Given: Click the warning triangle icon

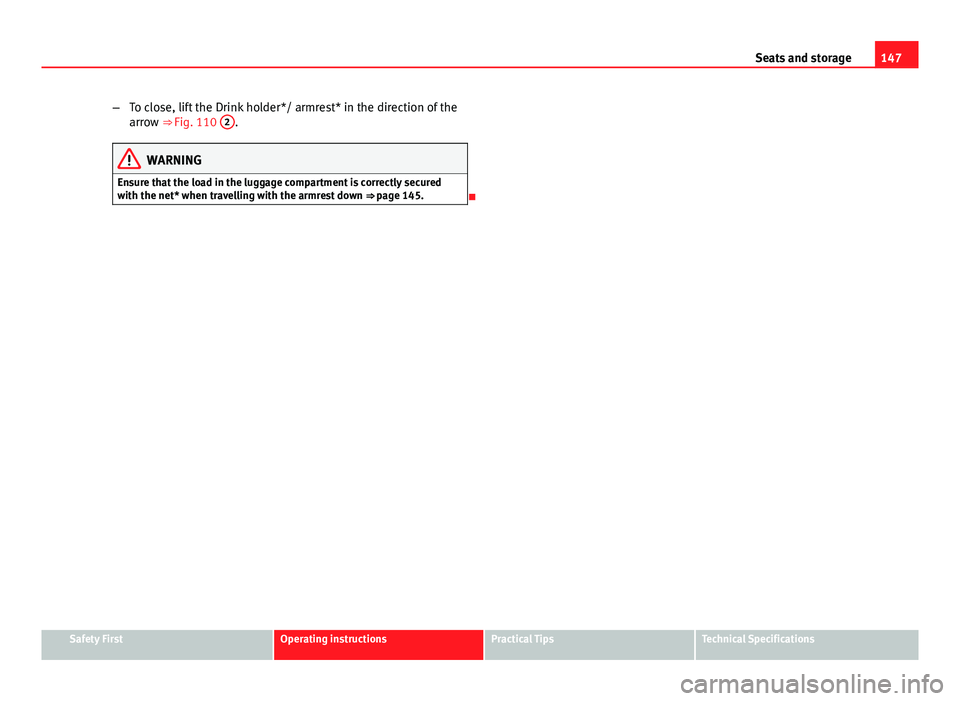Looking at the screenshot, I should [x=129, y=159].
